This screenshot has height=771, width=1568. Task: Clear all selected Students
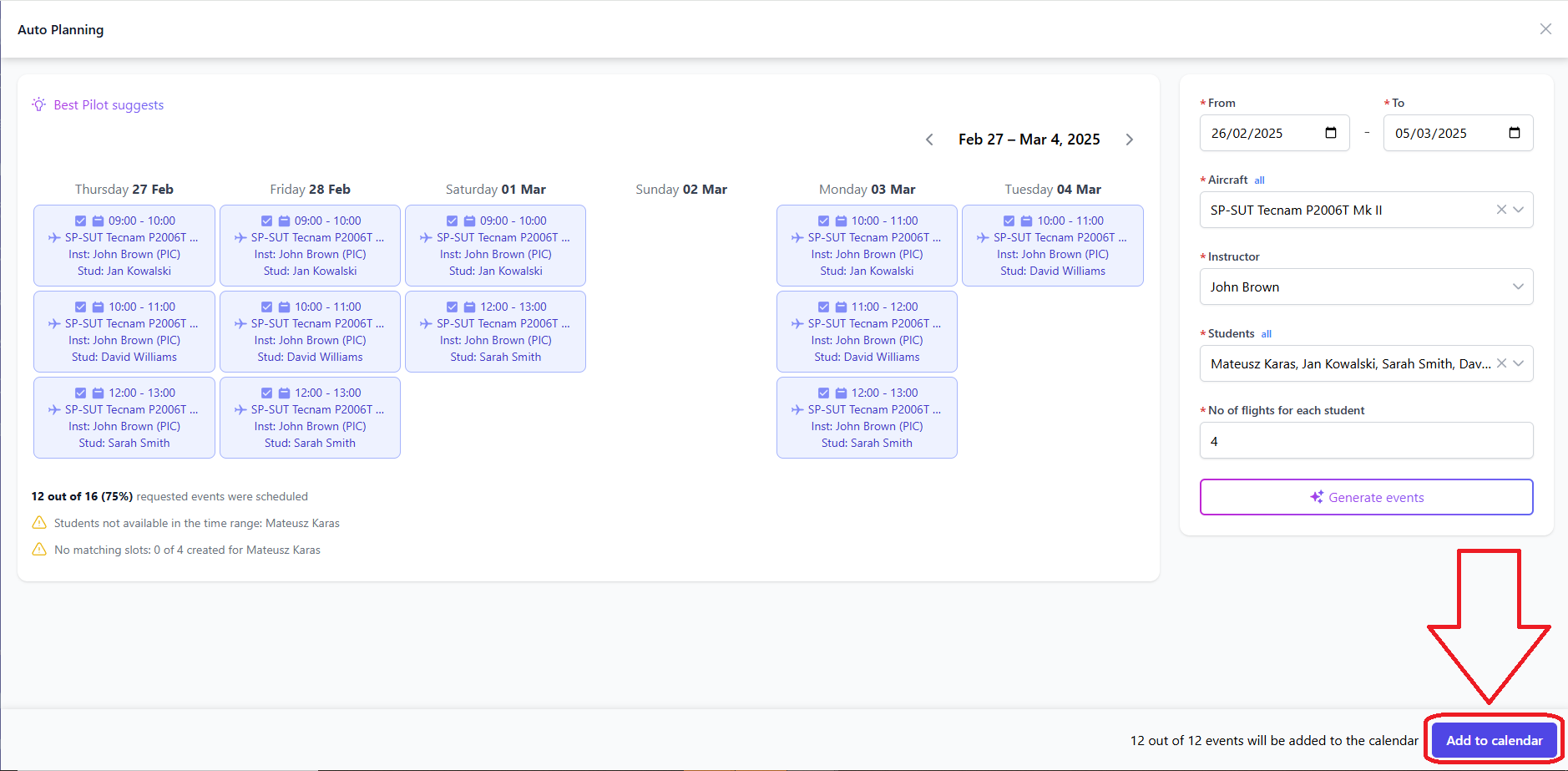tap(1501, 363)
